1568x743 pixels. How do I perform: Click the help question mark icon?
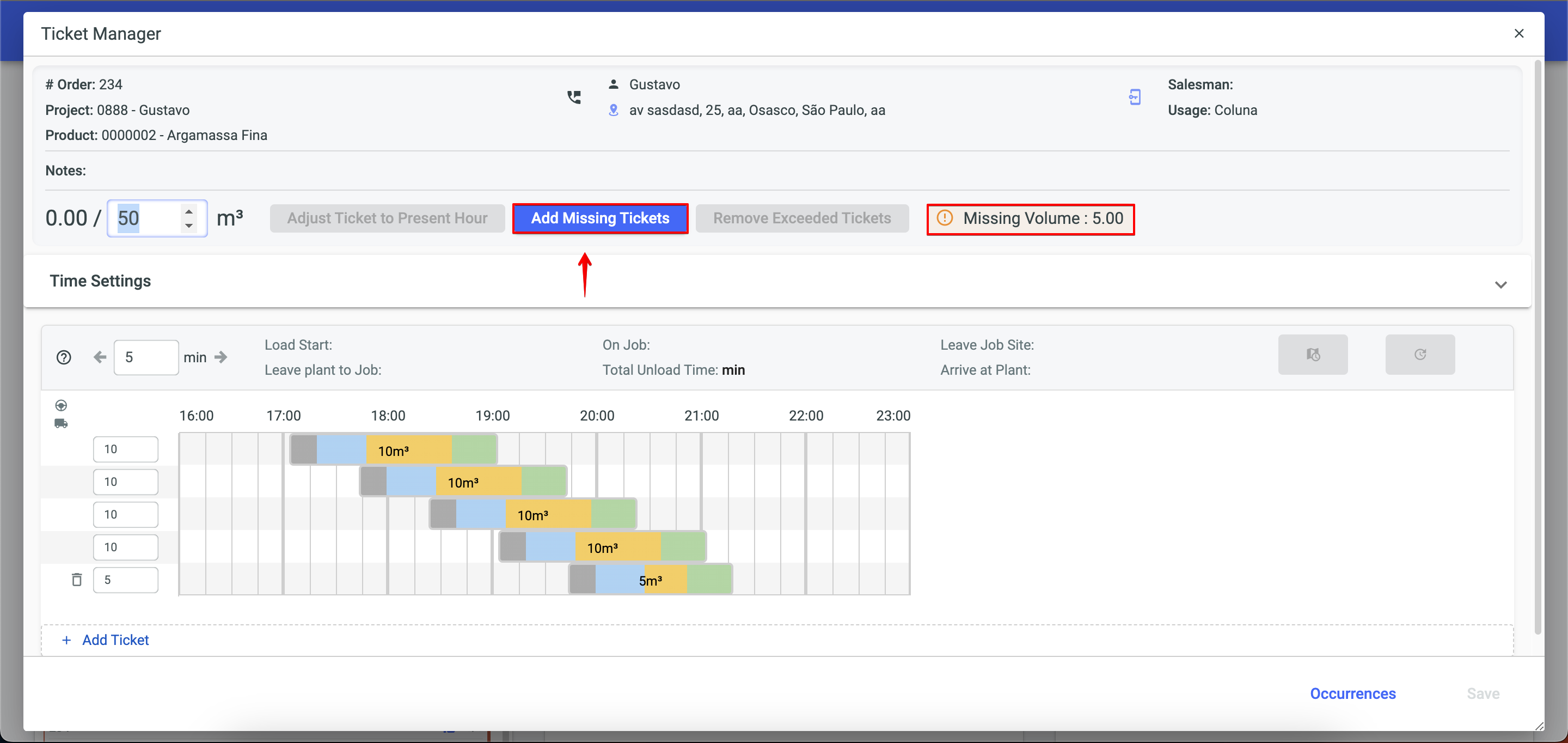[x=64, y=357]
